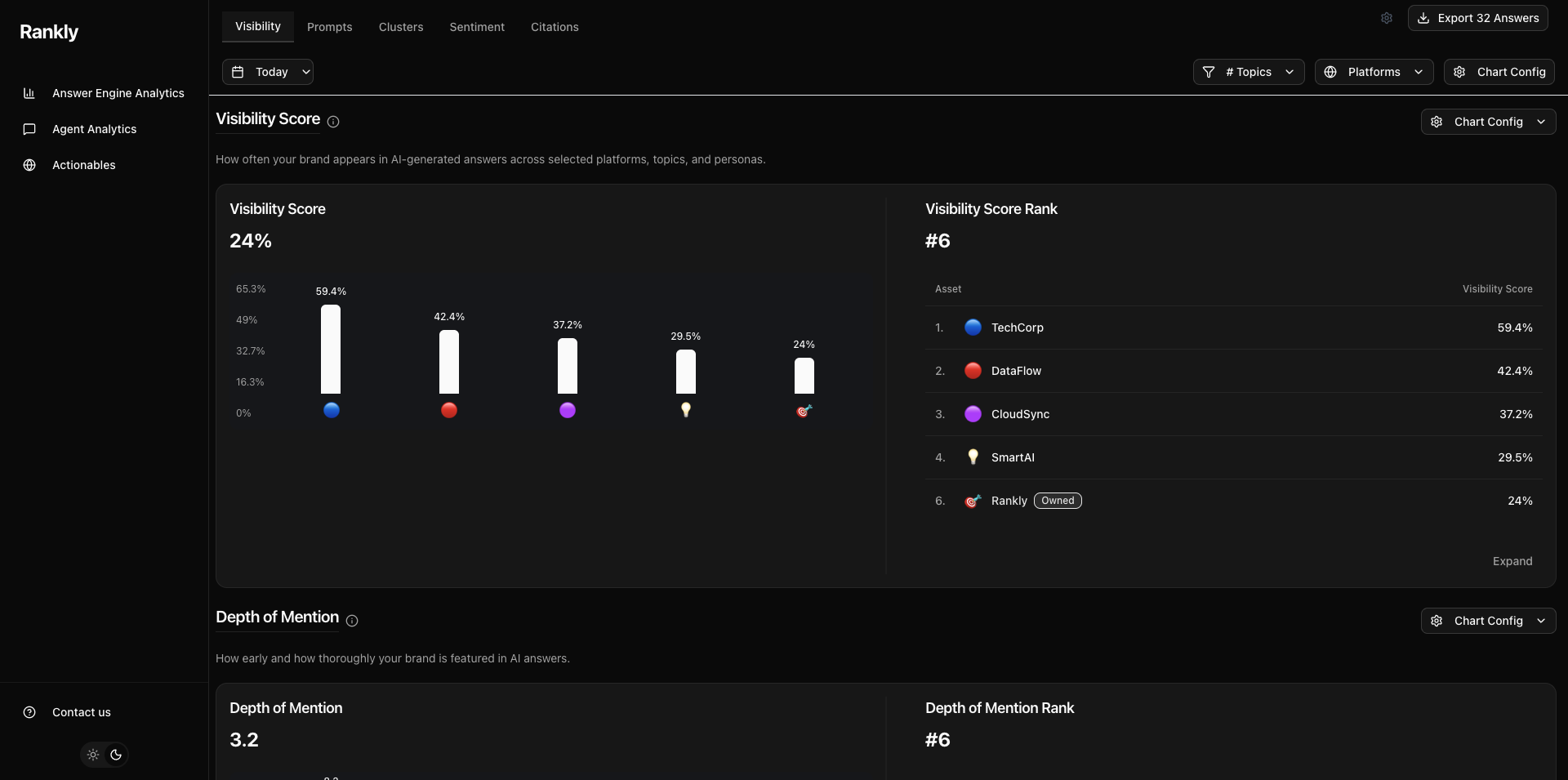Click the TechCorp blue color dot in rankings
The width and height of the screenshot is (1568, 780).
[973, 328]
